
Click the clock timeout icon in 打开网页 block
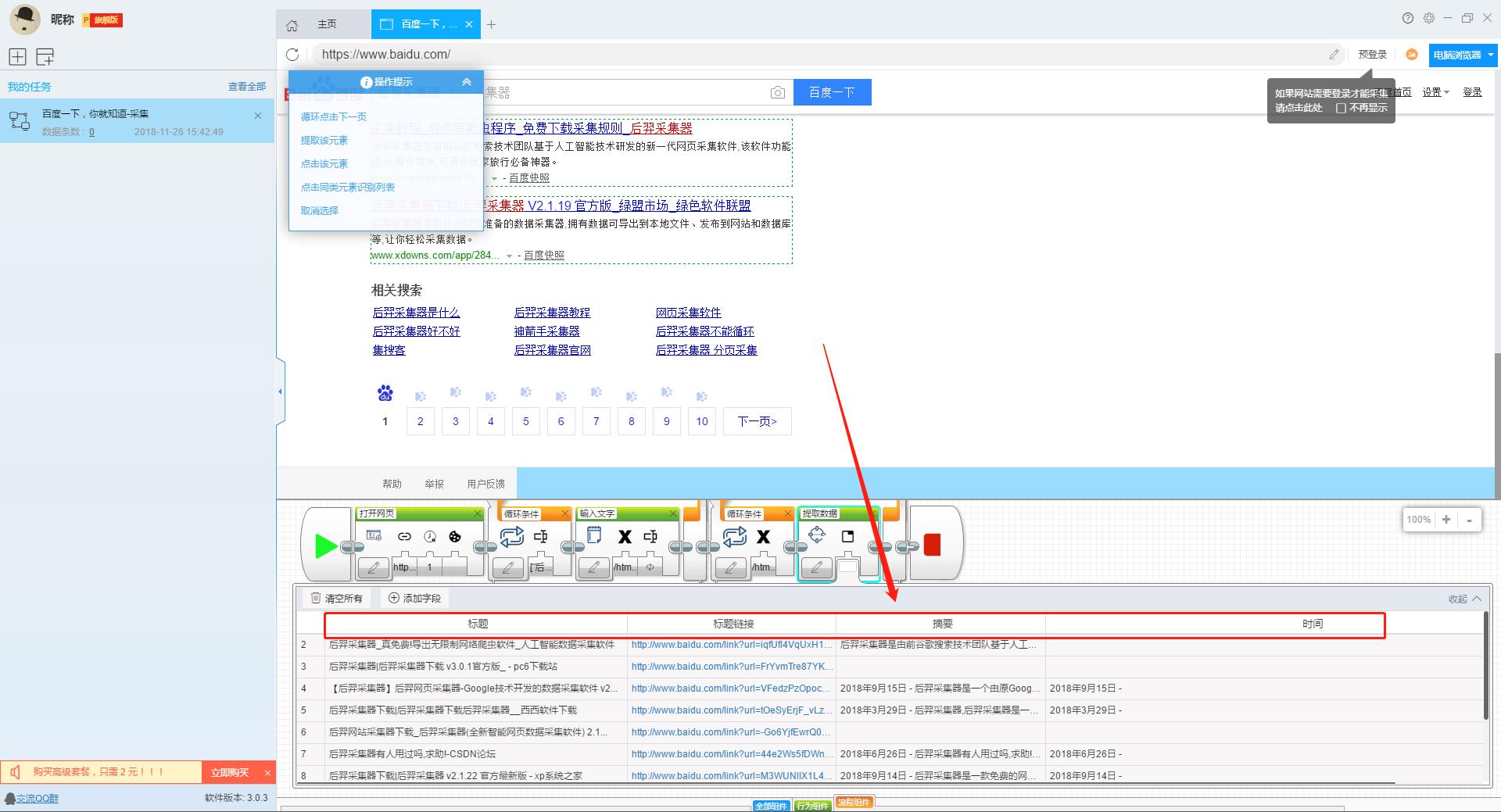tap(430, 536)
